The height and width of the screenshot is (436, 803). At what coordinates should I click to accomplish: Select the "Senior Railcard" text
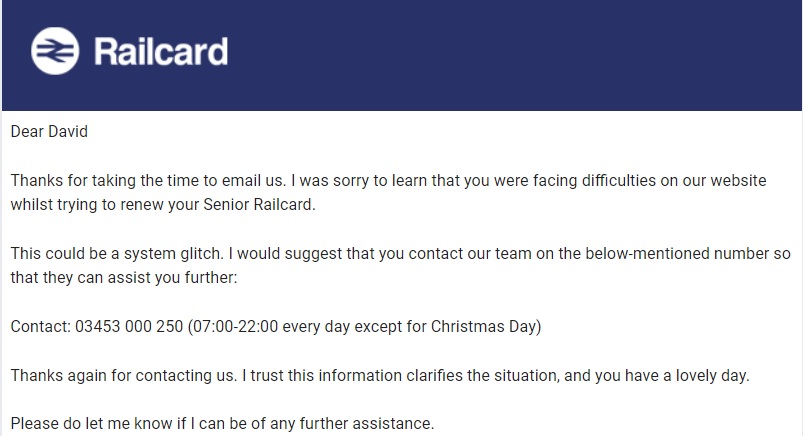tap(267, 204)
